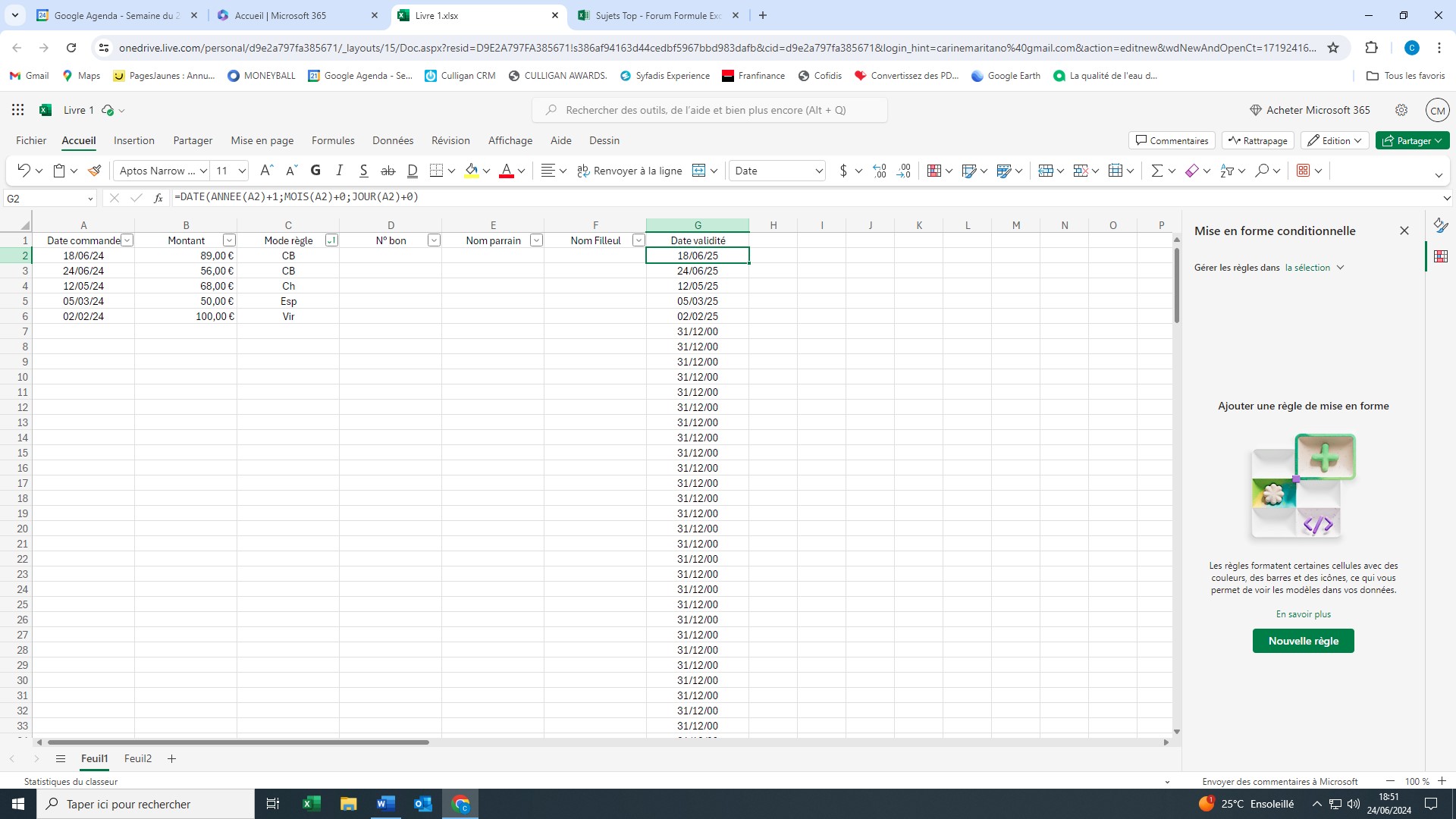Open Excel settings gear icon
The image size is (1456, 819).
1401,110
